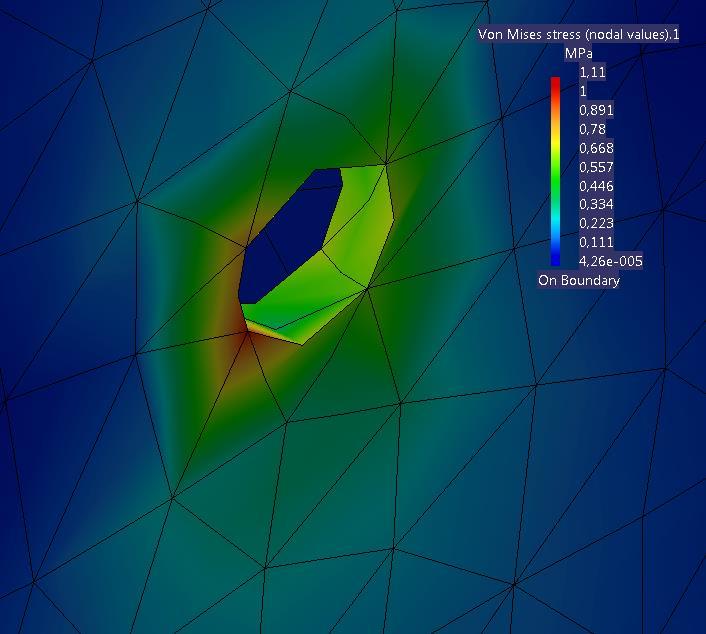Click the legend value 0,557
Screen dimensions: 706x634
click(x=596, y=167)
